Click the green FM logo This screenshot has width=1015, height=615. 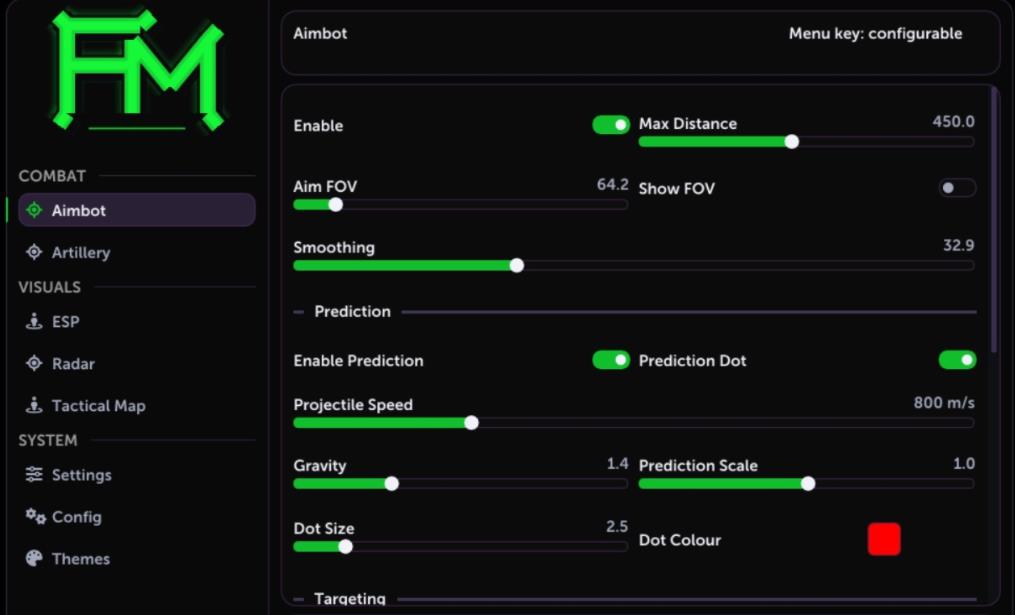point(137,69)
